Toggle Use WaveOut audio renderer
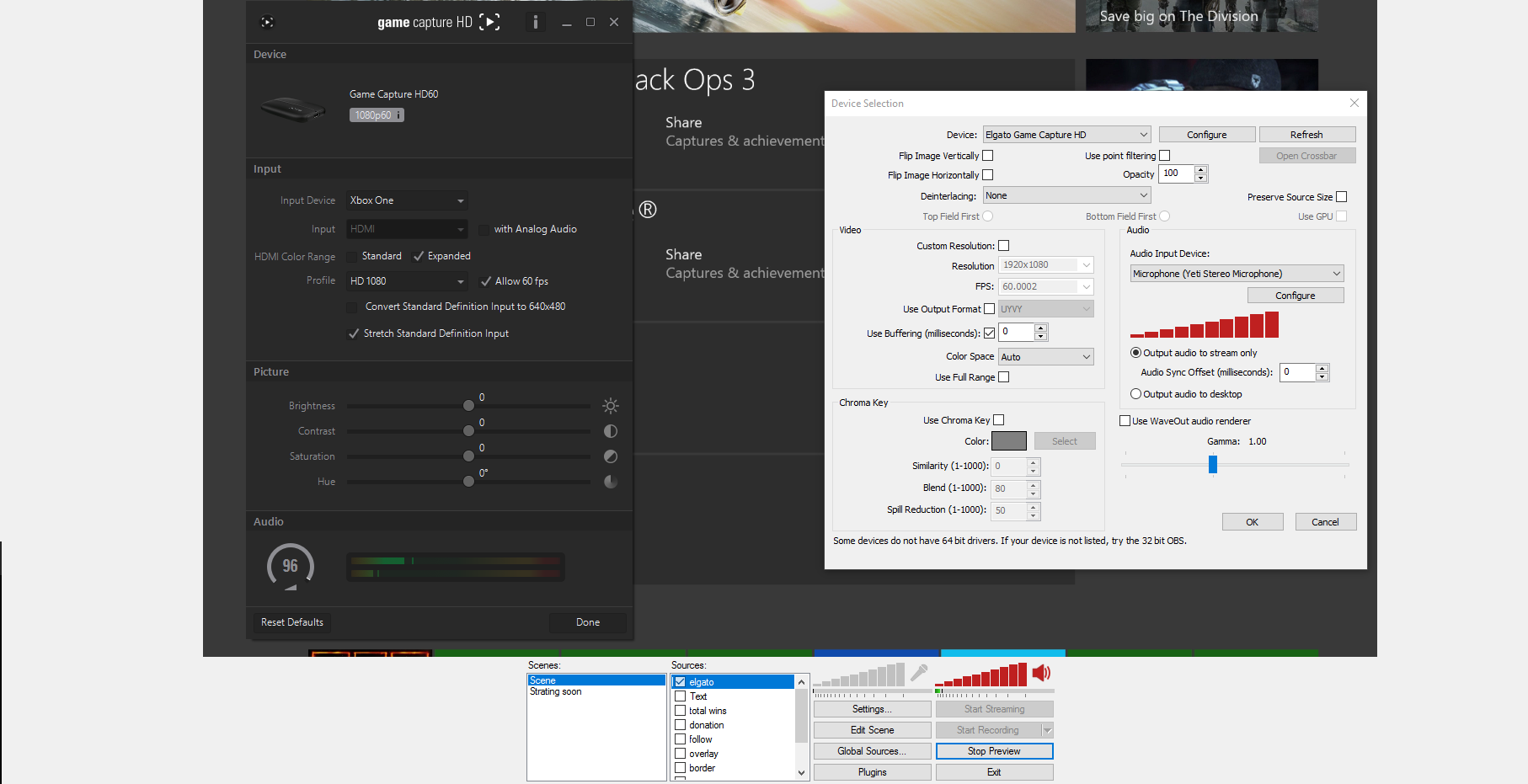1528x784 pixels. point(1125,421)
